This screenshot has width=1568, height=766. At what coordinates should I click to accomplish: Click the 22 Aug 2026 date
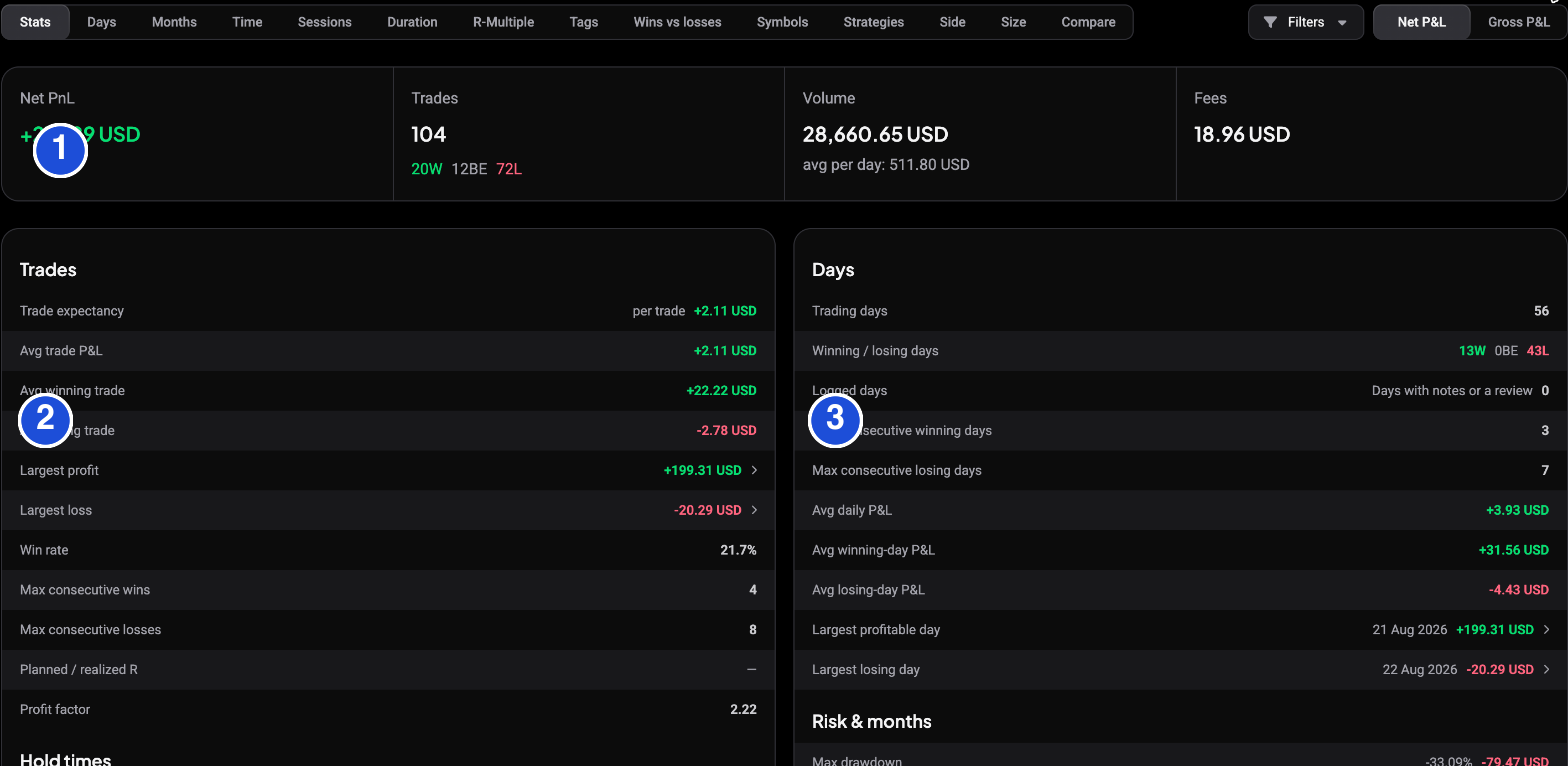(1421, 670)
